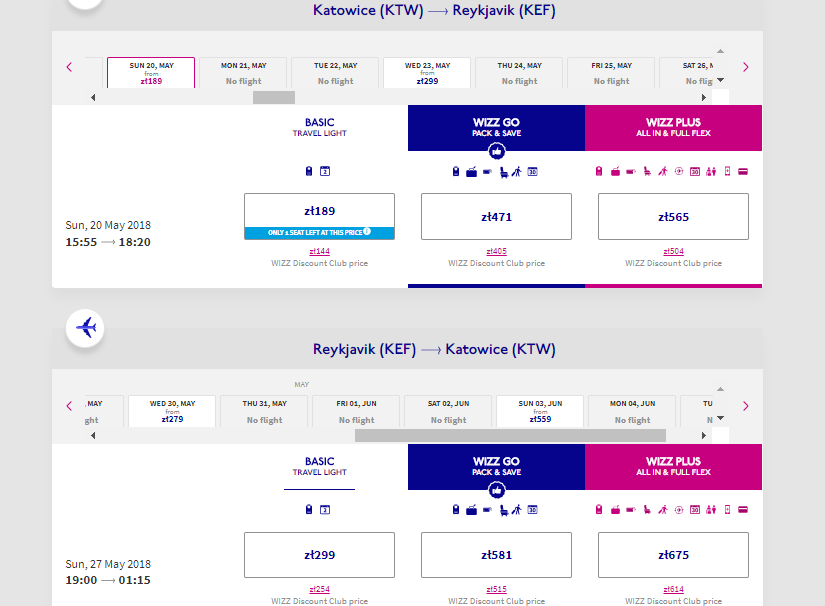Pick the return WIZZ PLUS fare zł675
This screenshot has height=606, width=825.
tap(673, 555)
